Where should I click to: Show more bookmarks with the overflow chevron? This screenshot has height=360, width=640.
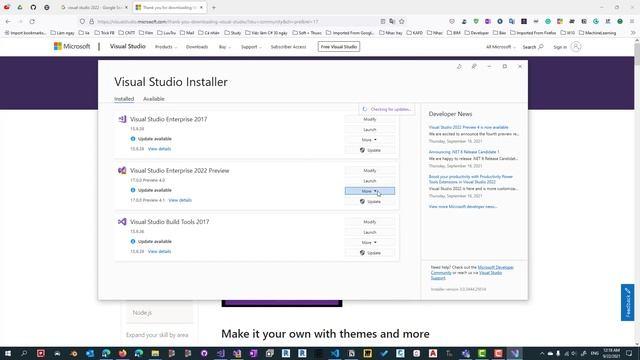tap(633, 33)
